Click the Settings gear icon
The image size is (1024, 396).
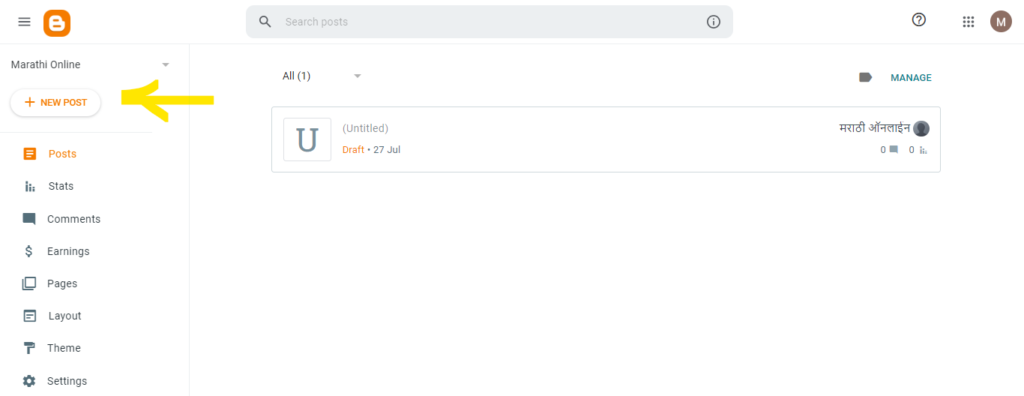tap(29, 381)
